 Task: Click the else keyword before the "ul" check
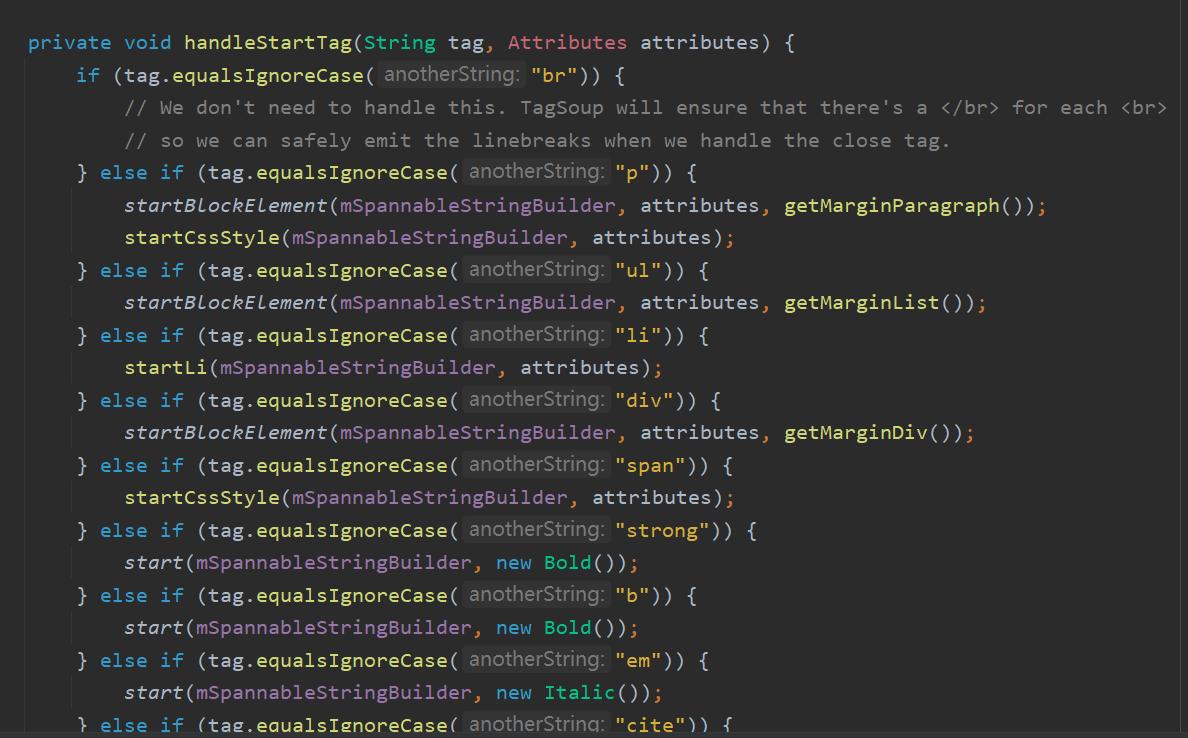click(122, 270)
